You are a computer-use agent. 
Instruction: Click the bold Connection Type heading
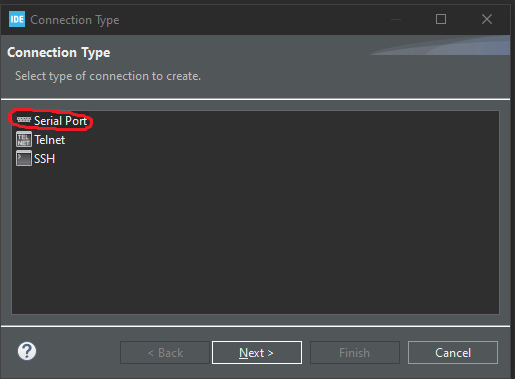coord(59,53)
